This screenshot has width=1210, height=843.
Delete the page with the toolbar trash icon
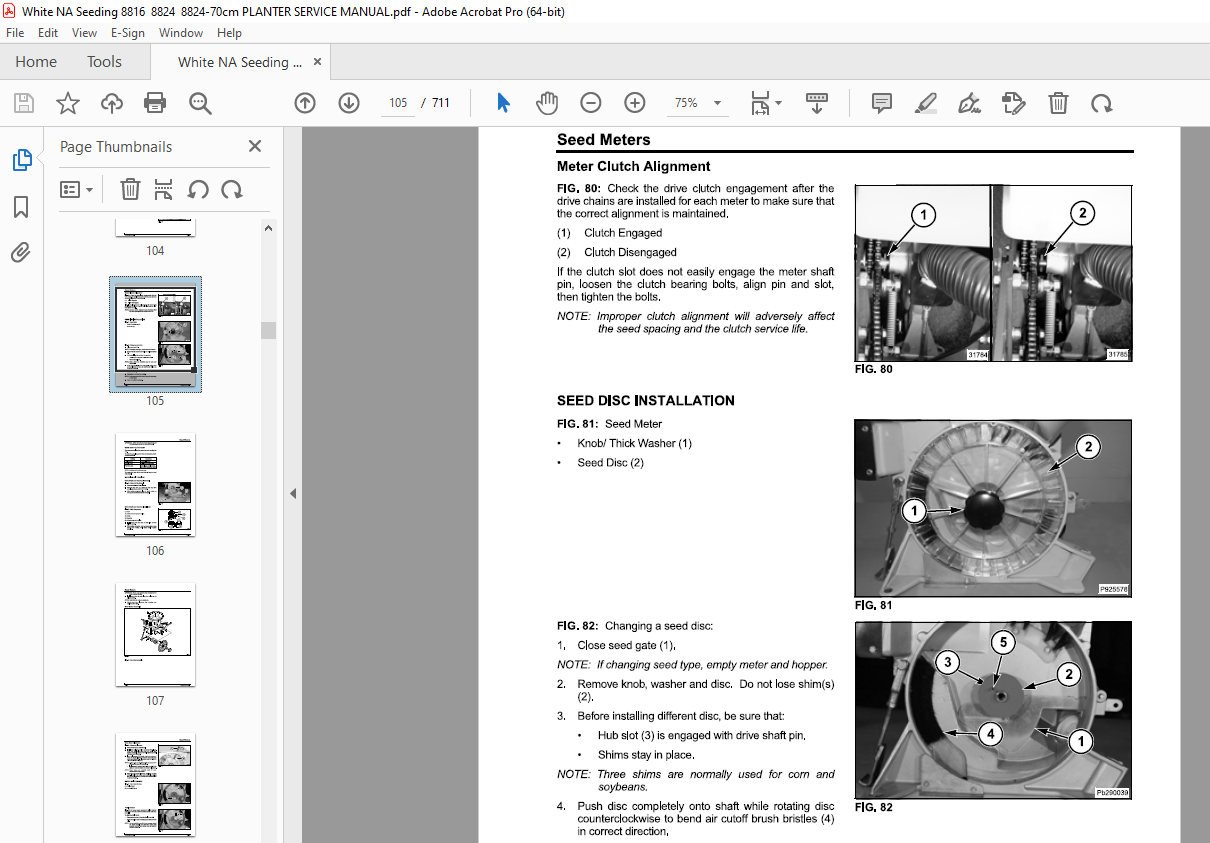(1058, 103)
